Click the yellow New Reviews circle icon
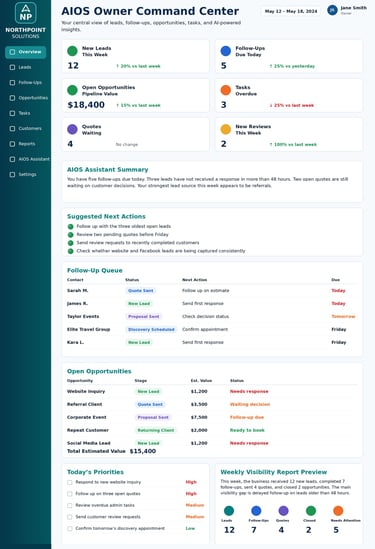Image resolution: width=375 pixels, height=549 pixels. coord(225,130)
